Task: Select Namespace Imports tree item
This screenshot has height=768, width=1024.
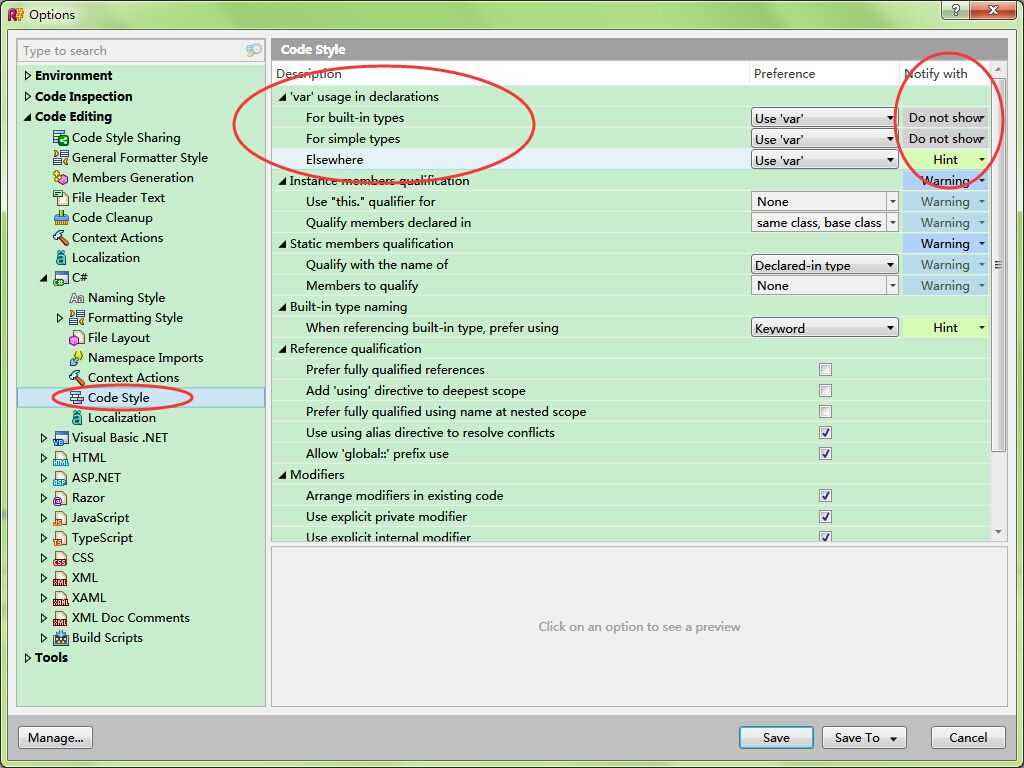Action: tap(146, 358)
